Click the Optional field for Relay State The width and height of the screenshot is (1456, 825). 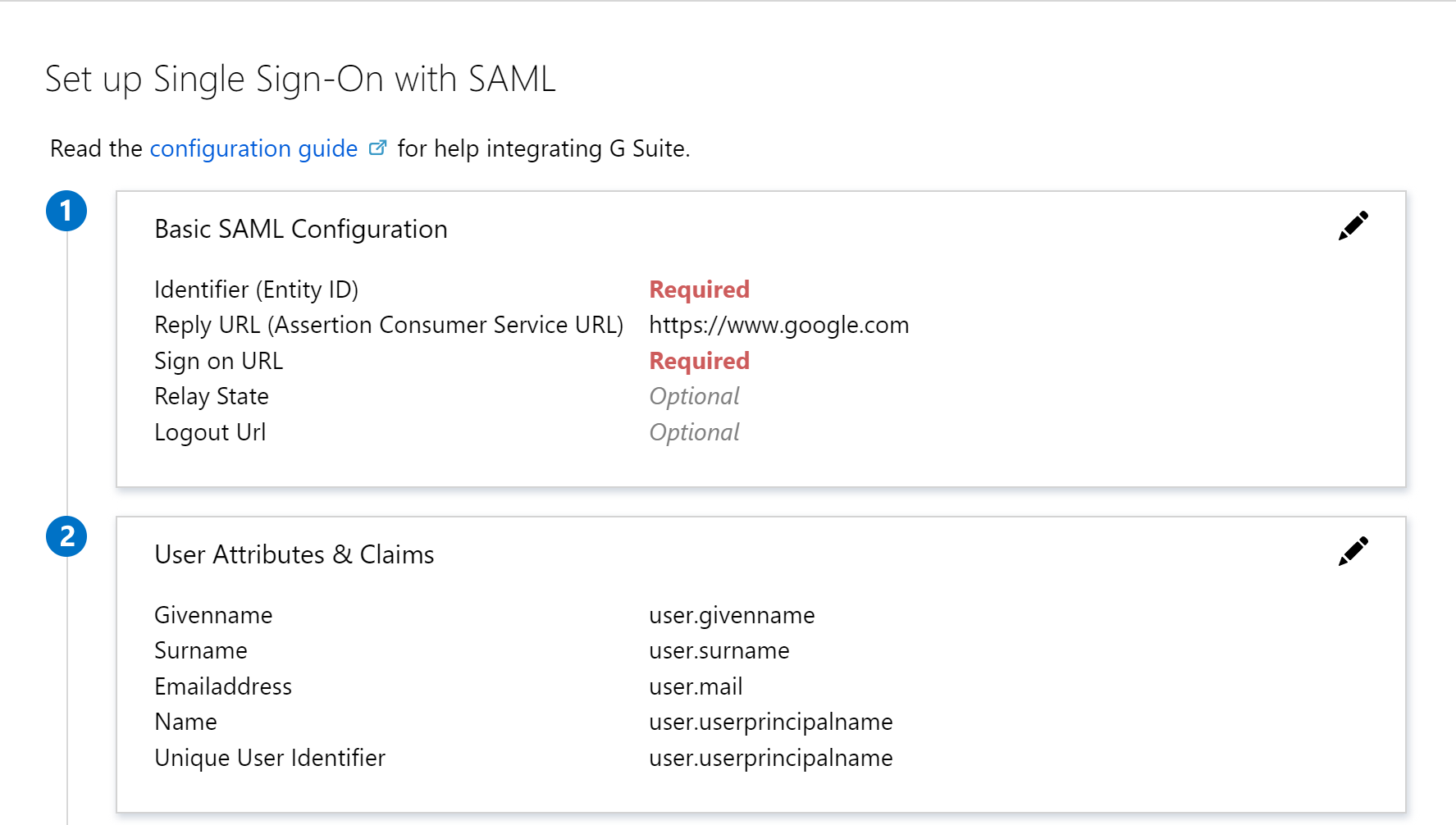point(694,396)
